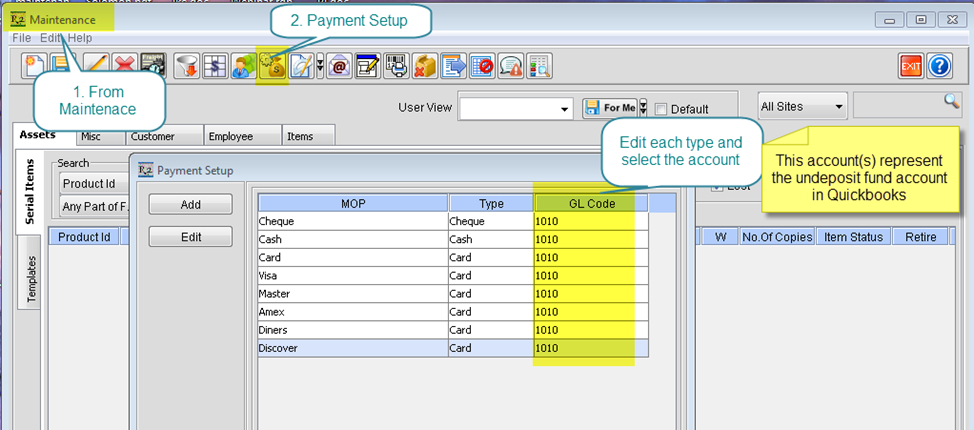
Task: Click the search magnifier icon
Action: pyautogui.click(x=951, y=101)
